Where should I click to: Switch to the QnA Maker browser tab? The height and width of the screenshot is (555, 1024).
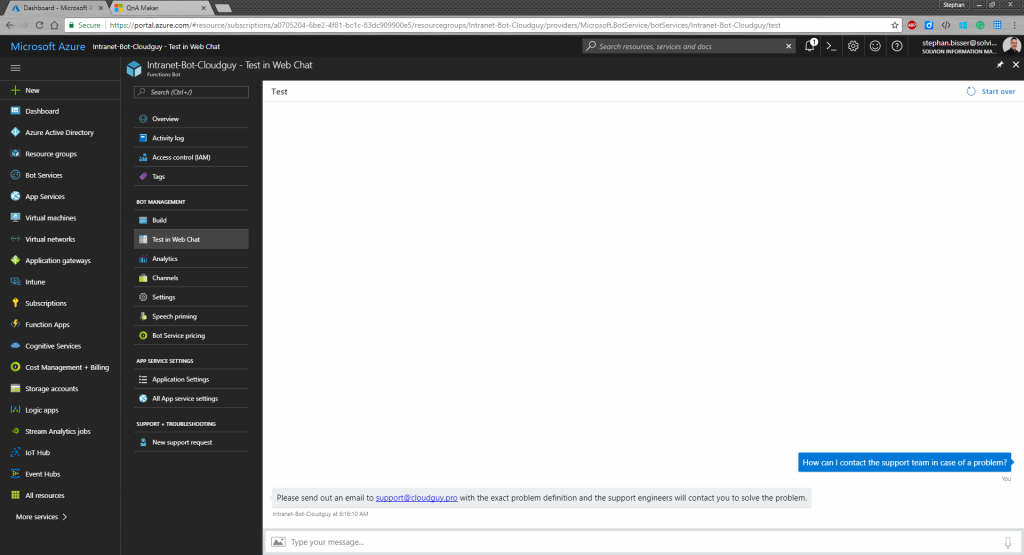[159, 8]
